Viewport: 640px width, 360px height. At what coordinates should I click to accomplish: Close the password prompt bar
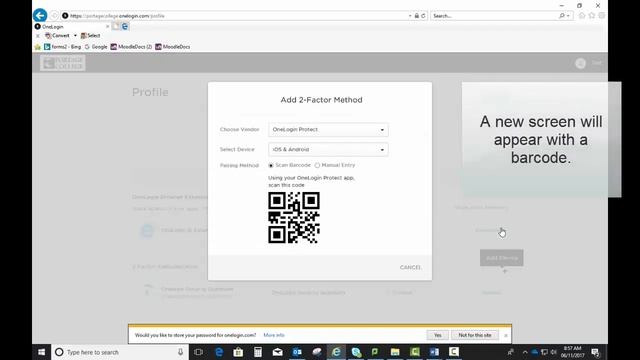(506, 336)
